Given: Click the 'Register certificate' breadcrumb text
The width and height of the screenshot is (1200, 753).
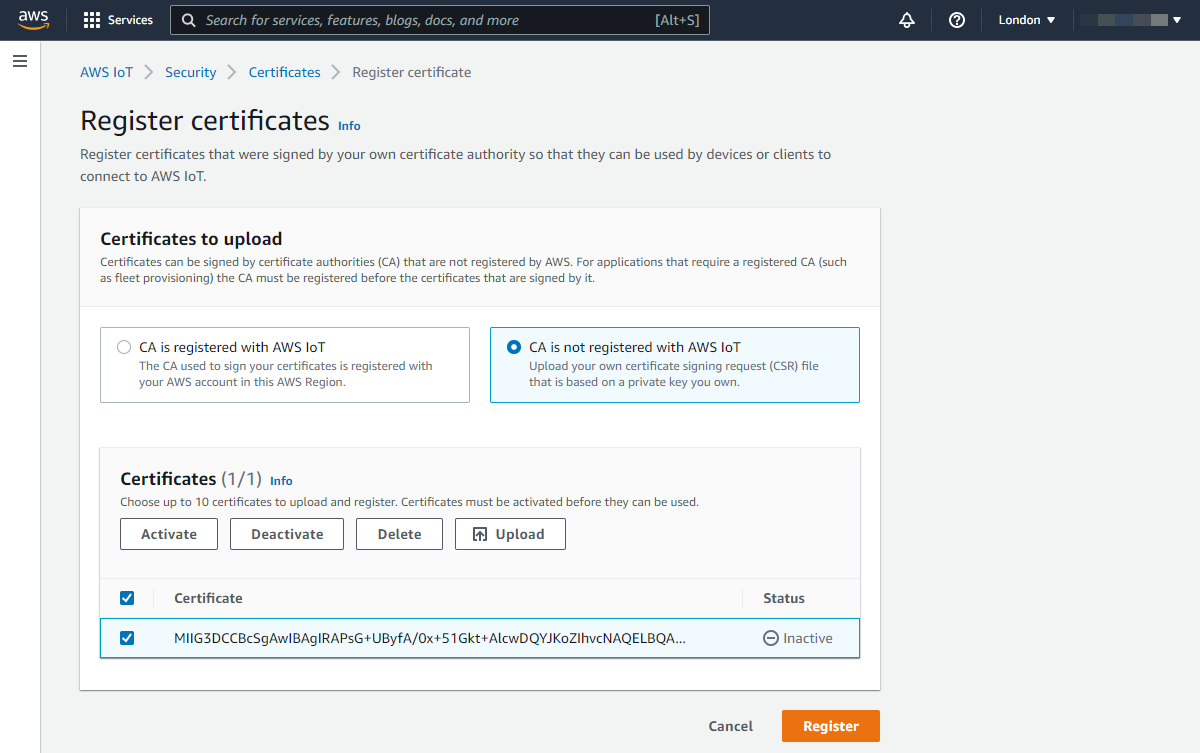Looking at the screenshot, I should [x=412, y=72].
